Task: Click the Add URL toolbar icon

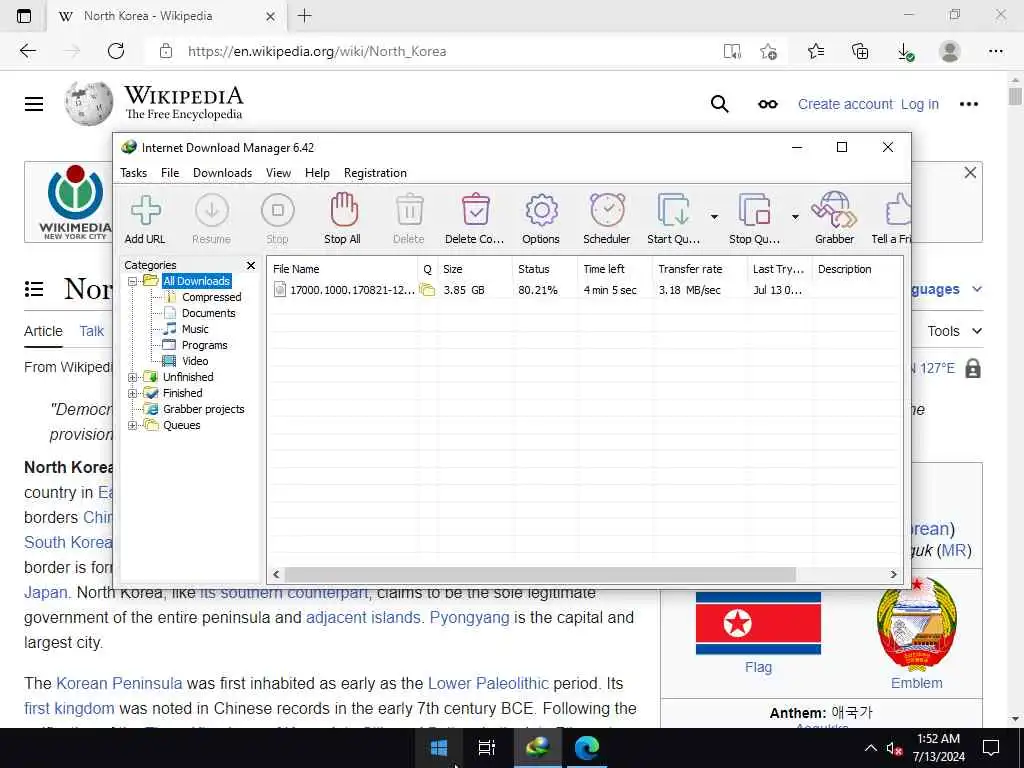Action: click(145, 219)
